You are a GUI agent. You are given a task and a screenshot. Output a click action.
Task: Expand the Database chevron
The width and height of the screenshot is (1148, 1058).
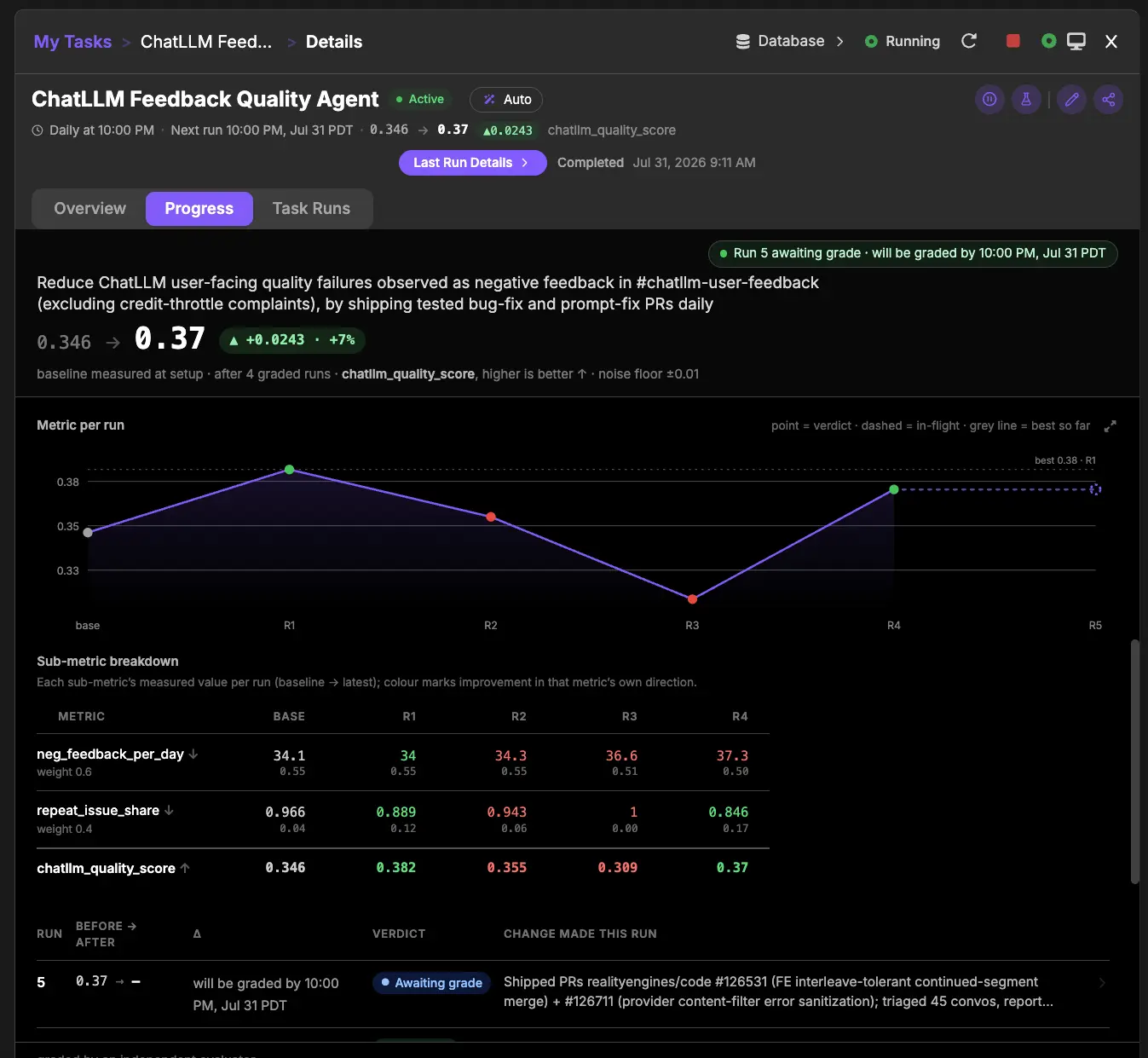[x=840, y=41]
